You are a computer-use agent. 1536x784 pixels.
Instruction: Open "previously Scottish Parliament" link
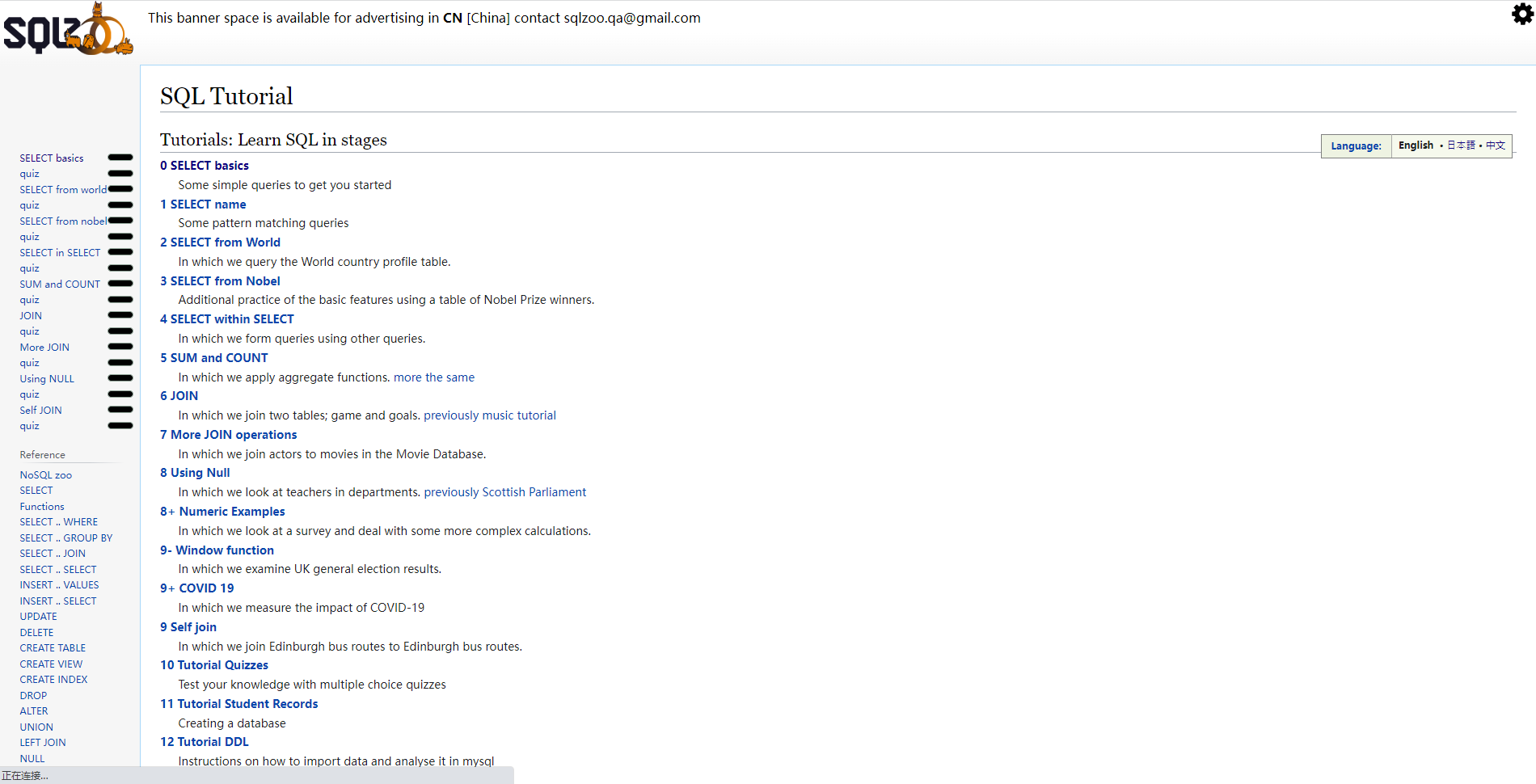click(505, 492)
